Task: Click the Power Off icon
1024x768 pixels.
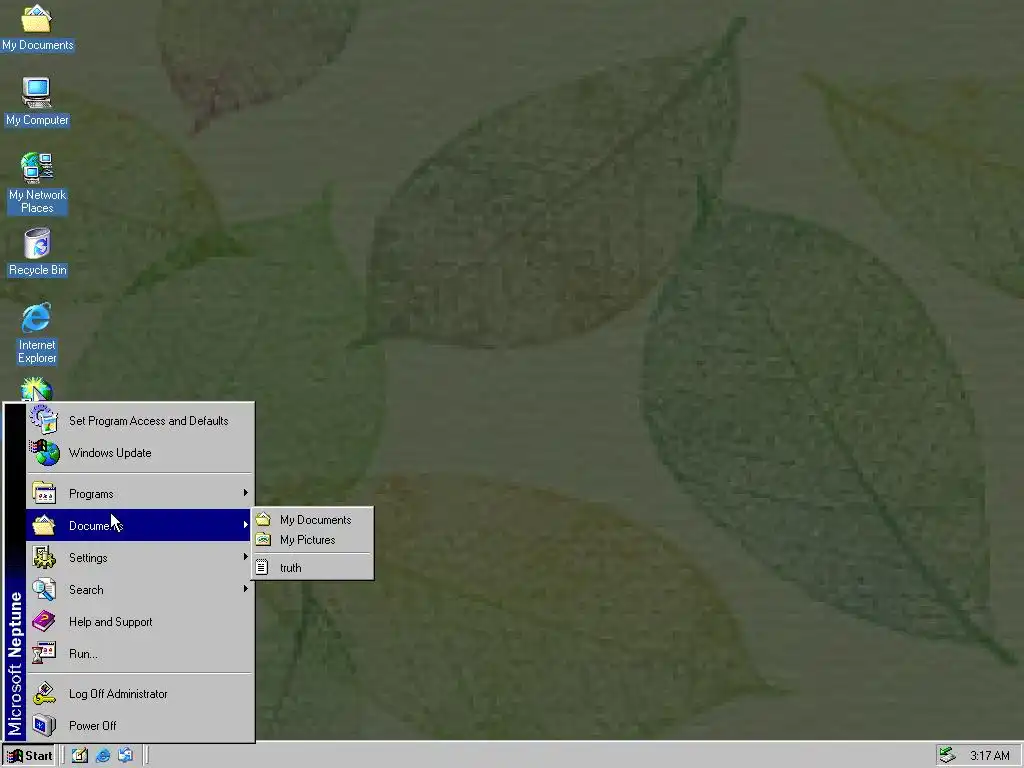Action: [x=44, y=726]
